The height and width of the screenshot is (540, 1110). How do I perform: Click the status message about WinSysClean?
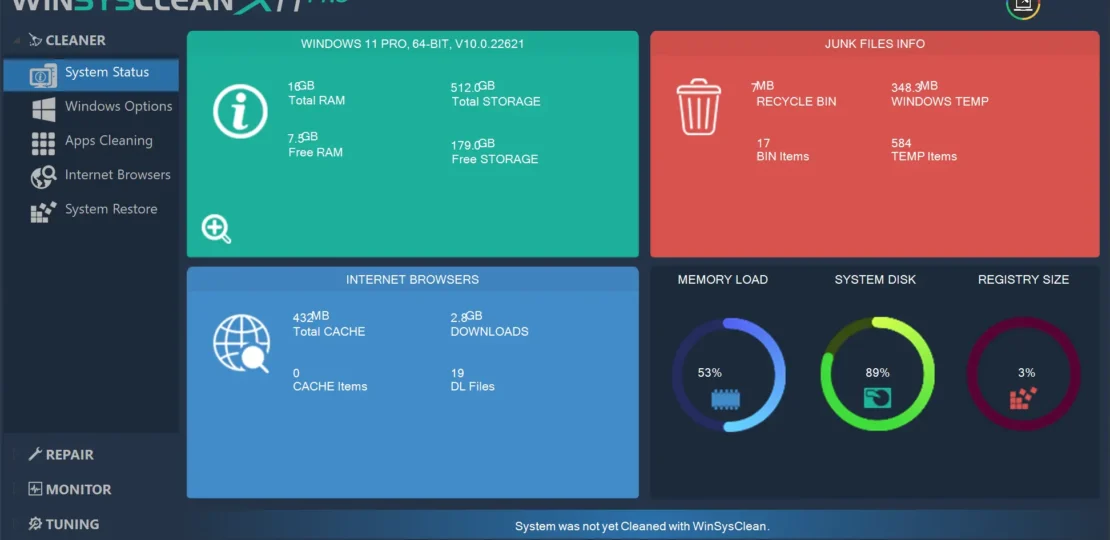[642, 527]
